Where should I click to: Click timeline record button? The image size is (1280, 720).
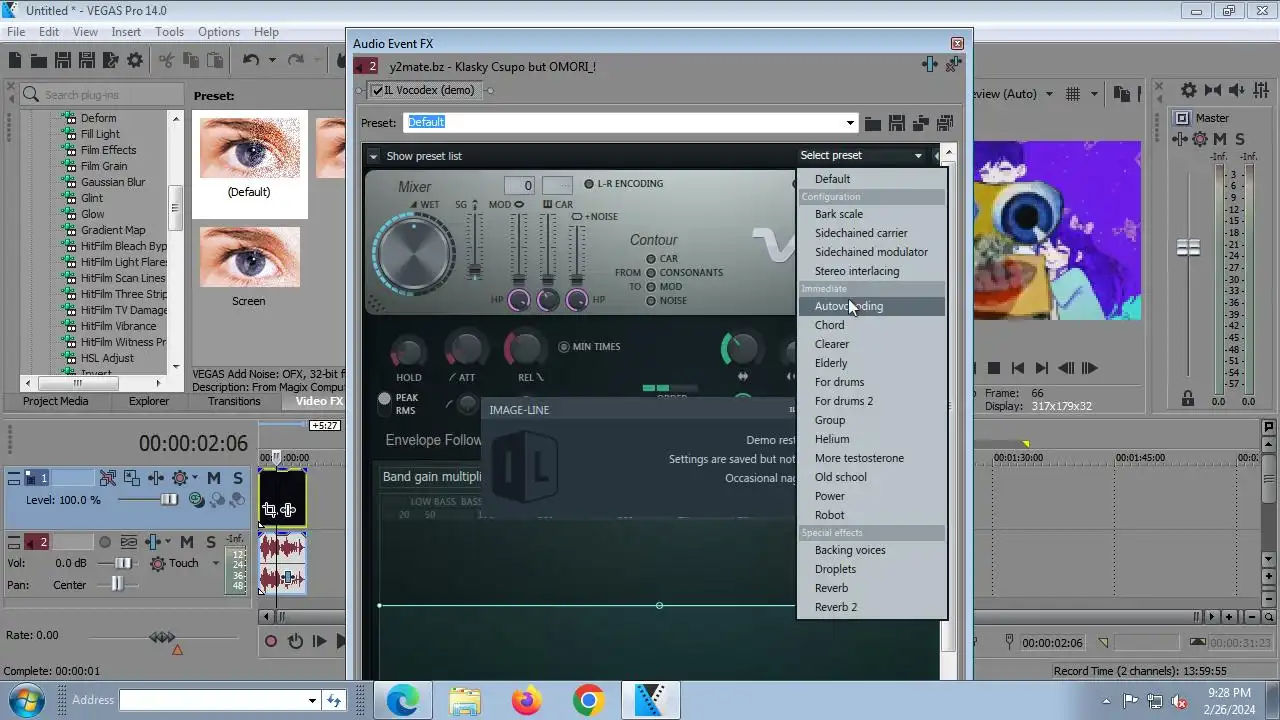tap(270, 641)
